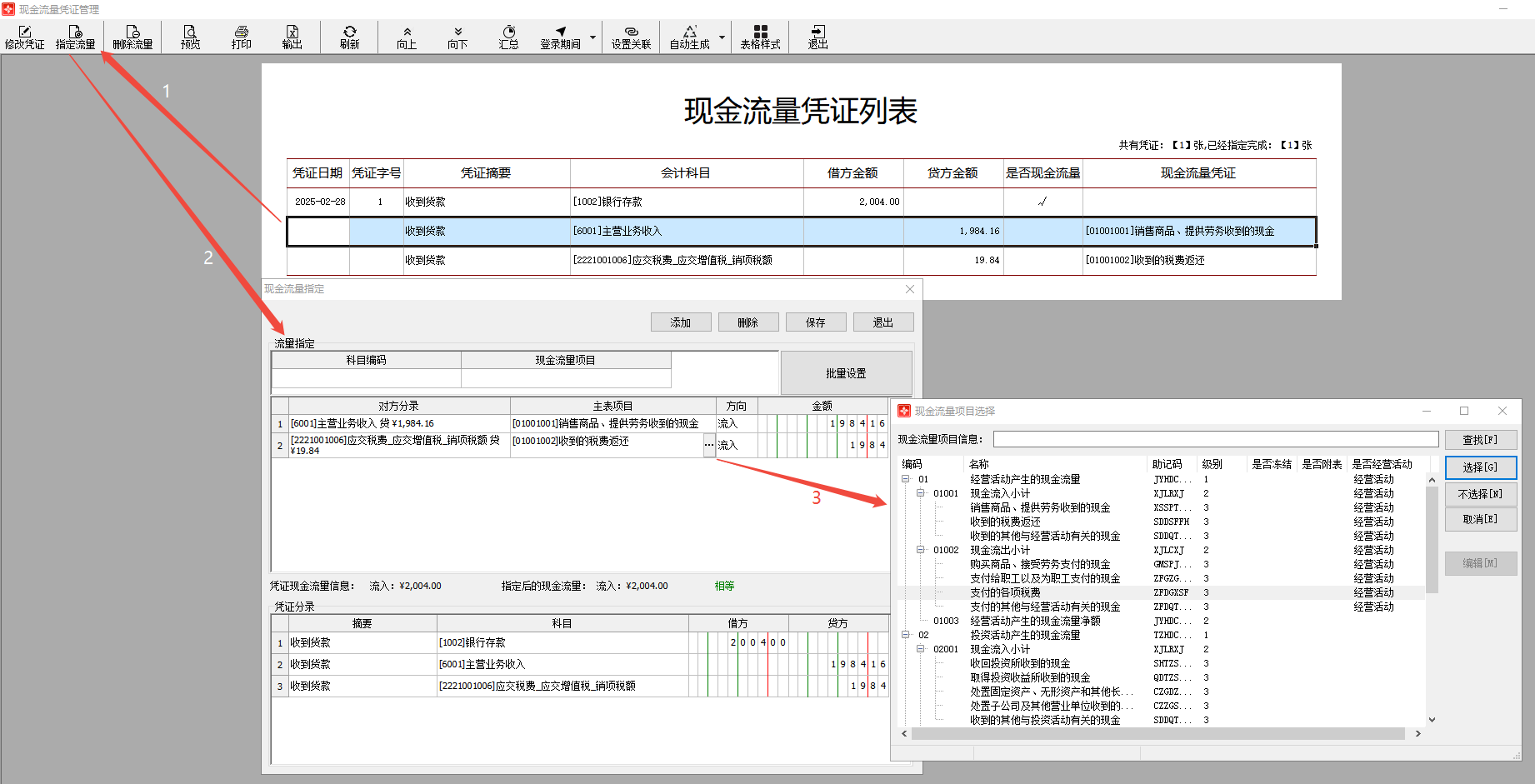Collapse the 02001 现金流入小计 node
The image size is (1535, 784).
[921, 649]
